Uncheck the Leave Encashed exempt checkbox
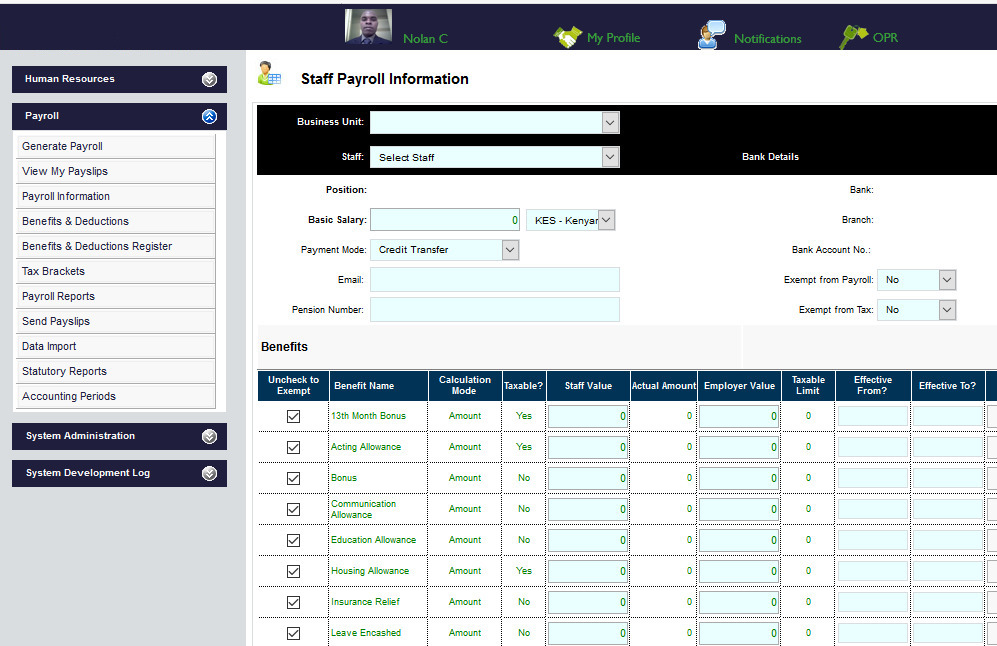 [293, 633]
